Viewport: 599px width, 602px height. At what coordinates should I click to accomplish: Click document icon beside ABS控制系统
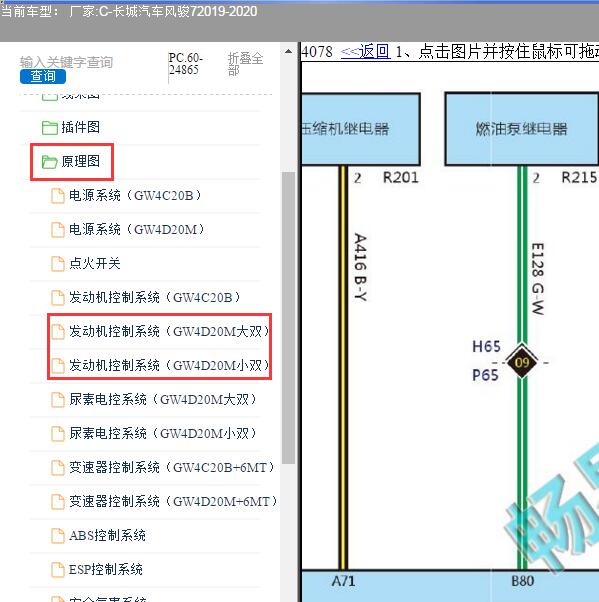(x=58, y=536)
